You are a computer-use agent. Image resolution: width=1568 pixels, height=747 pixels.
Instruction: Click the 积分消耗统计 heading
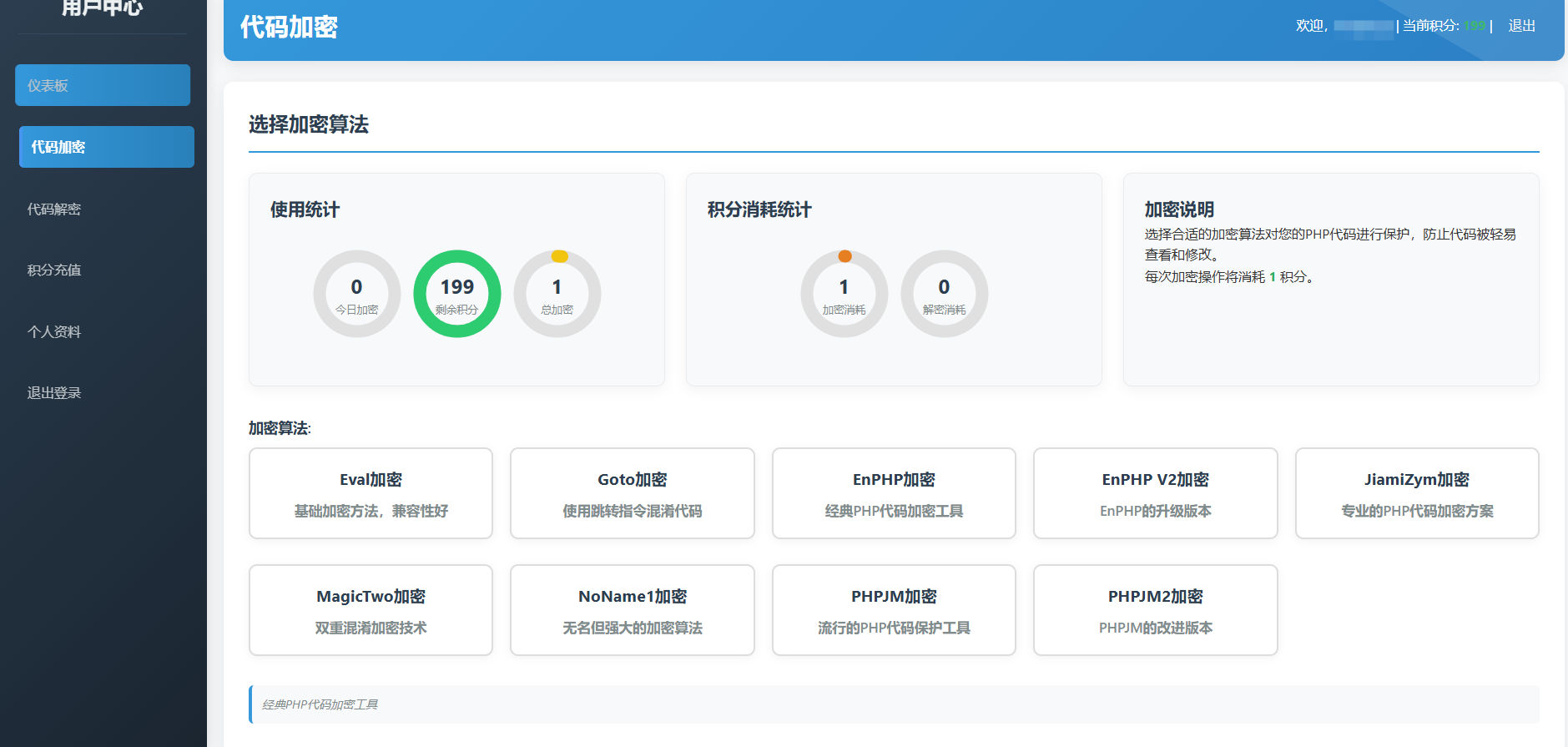click(759, 209)
